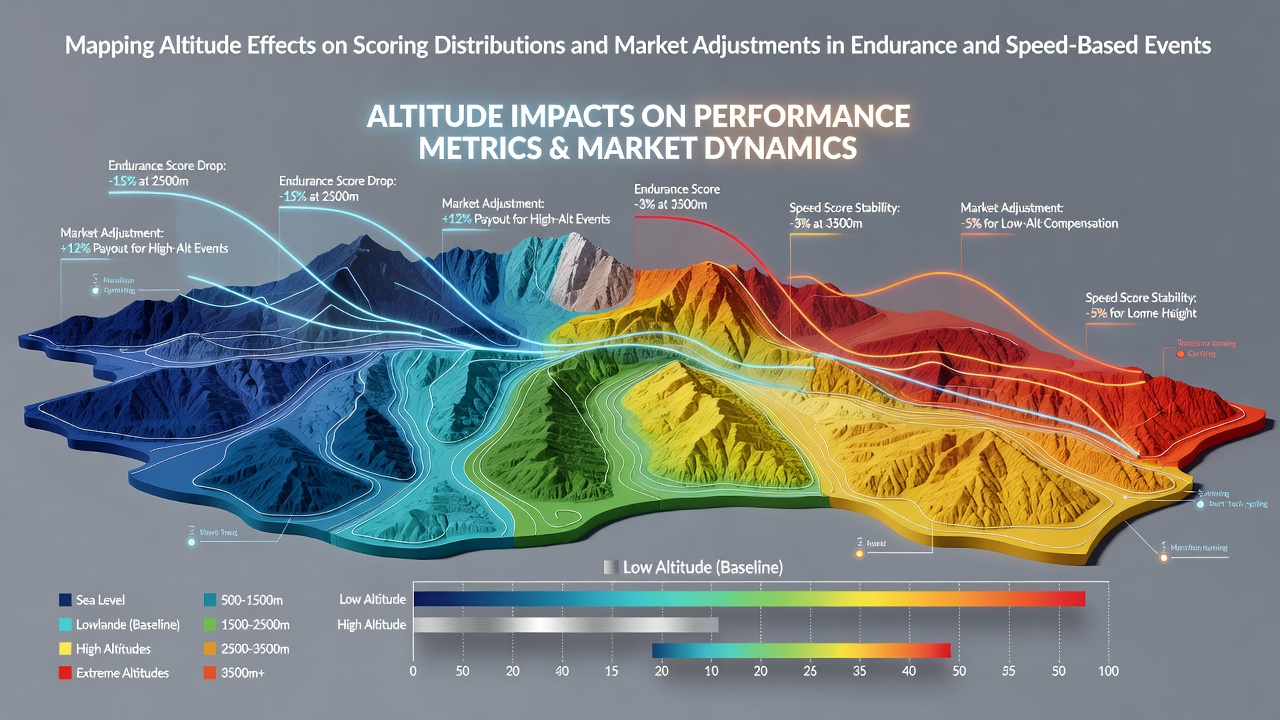Click the teal 500-1500m legend swatch
This screenshot has height=720, width=1280.
(x=209, y=600)
